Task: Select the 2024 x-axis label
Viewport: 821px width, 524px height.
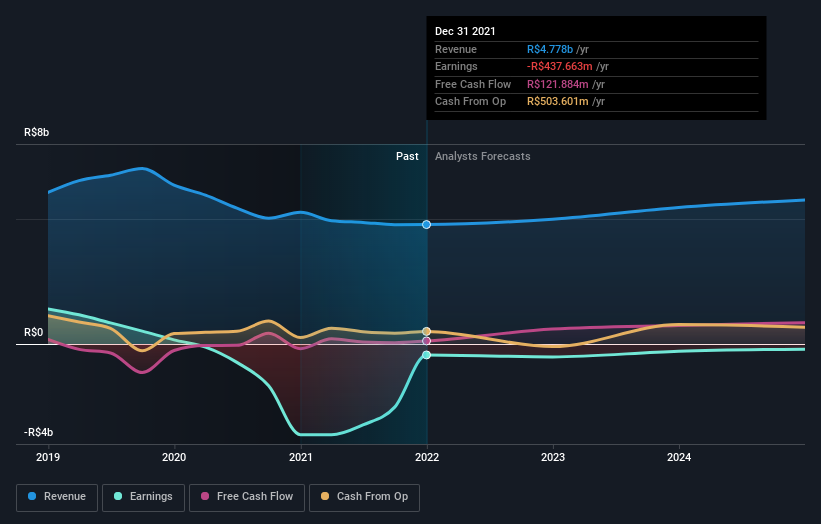Action: (679, 457)
